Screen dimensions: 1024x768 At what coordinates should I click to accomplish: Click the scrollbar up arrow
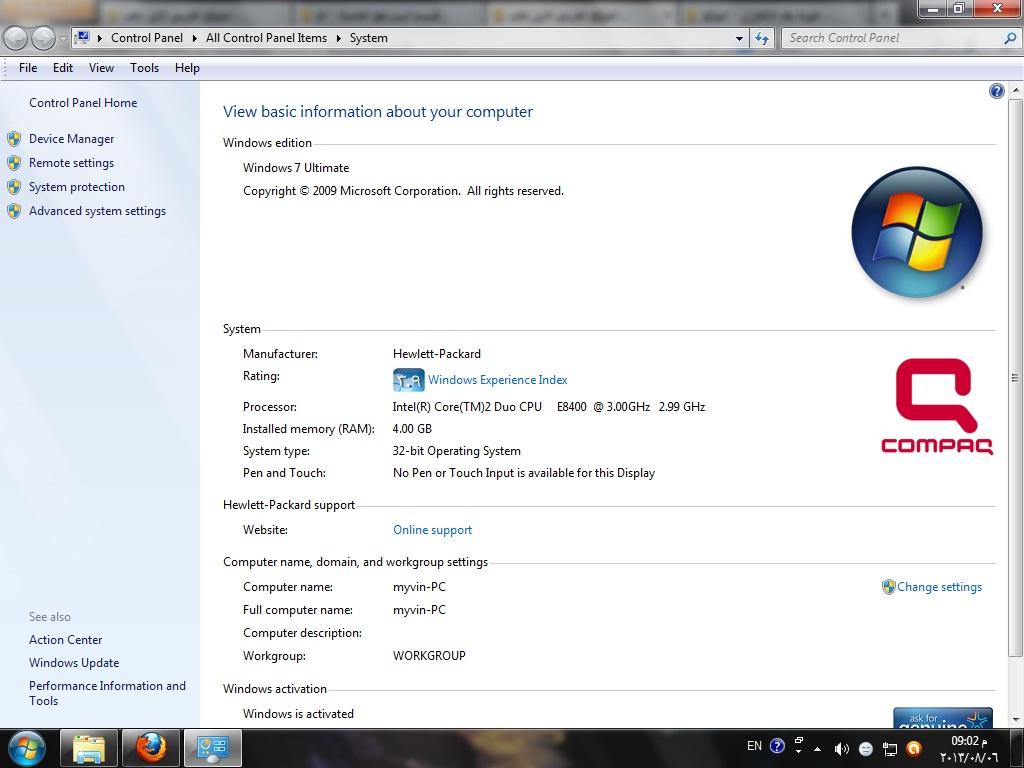(1015, 91)
